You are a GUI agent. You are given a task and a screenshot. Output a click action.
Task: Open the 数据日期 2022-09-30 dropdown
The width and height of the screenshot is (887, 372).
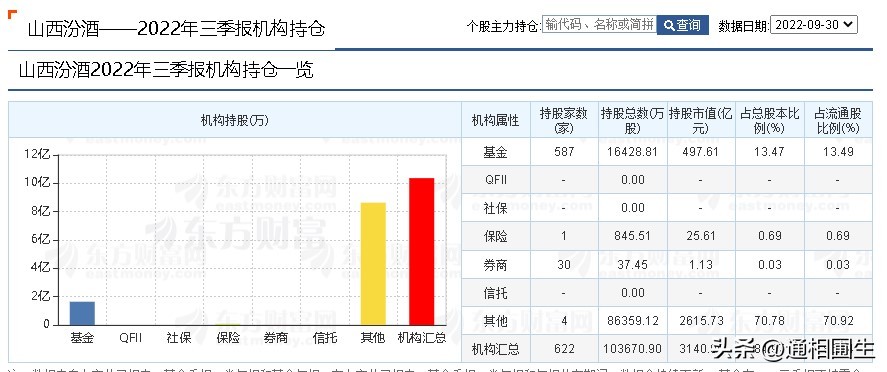point(814,25)
